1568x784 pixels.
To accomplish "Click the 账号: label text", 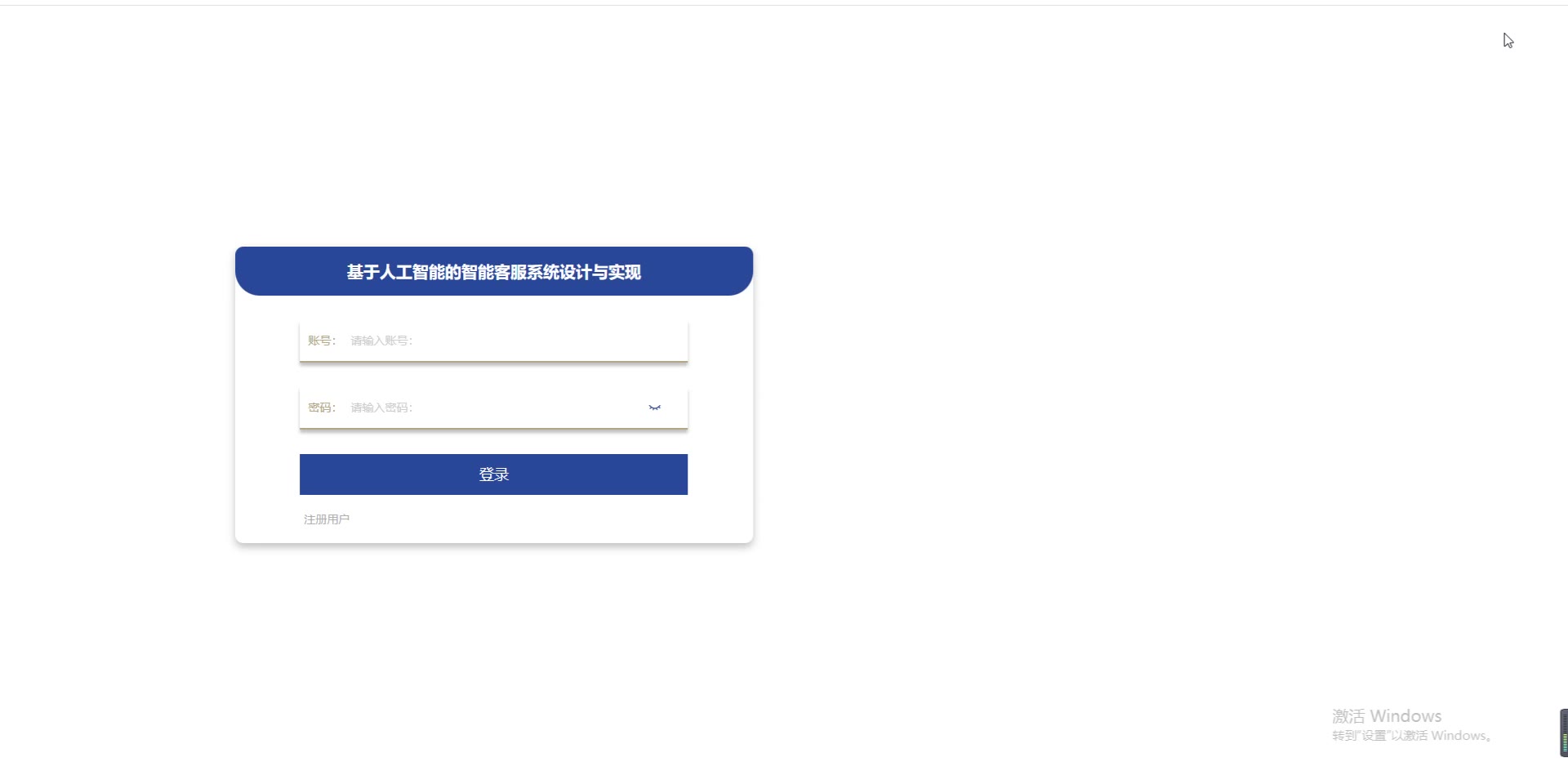I will coord(322,341).
